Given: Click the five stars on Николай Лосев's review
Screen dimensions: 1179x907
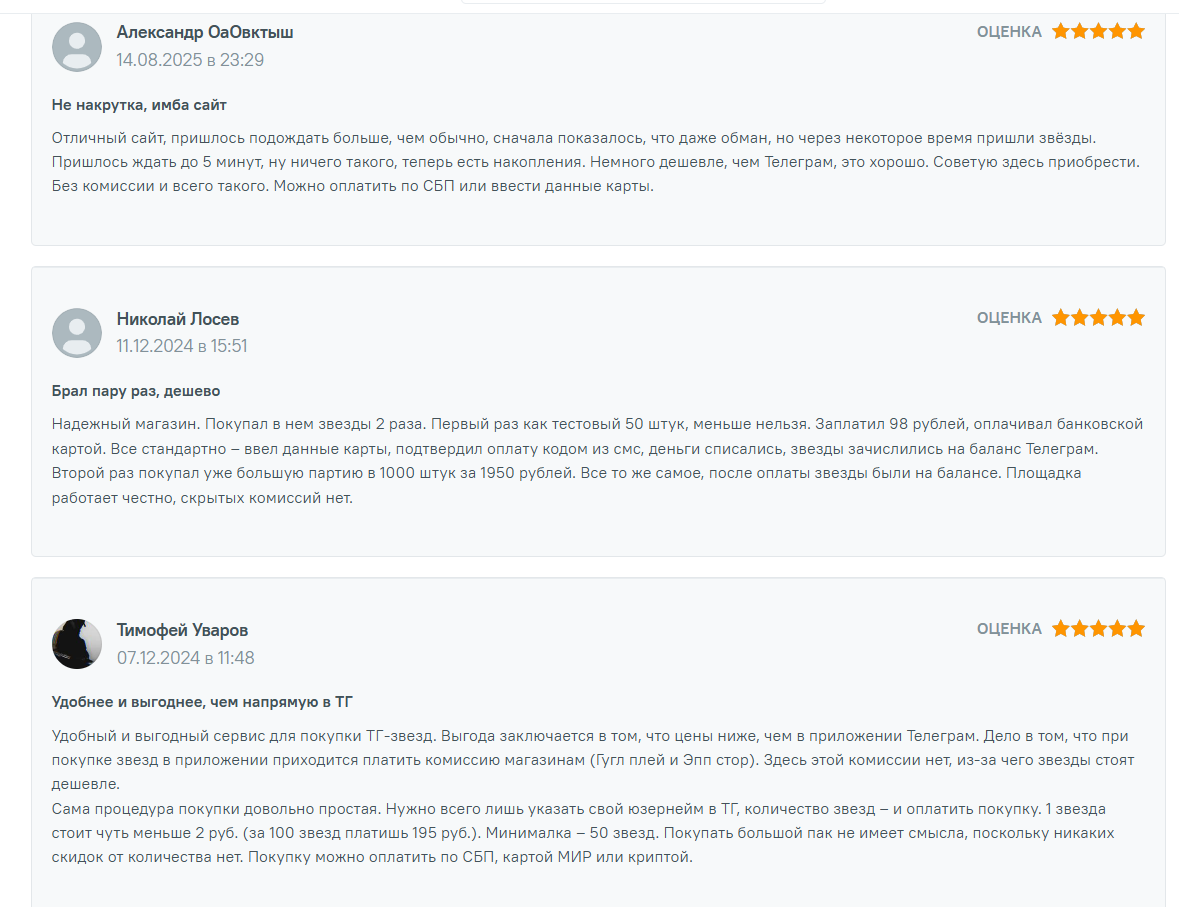Looking at the screenshot, I should [1098, 318].
